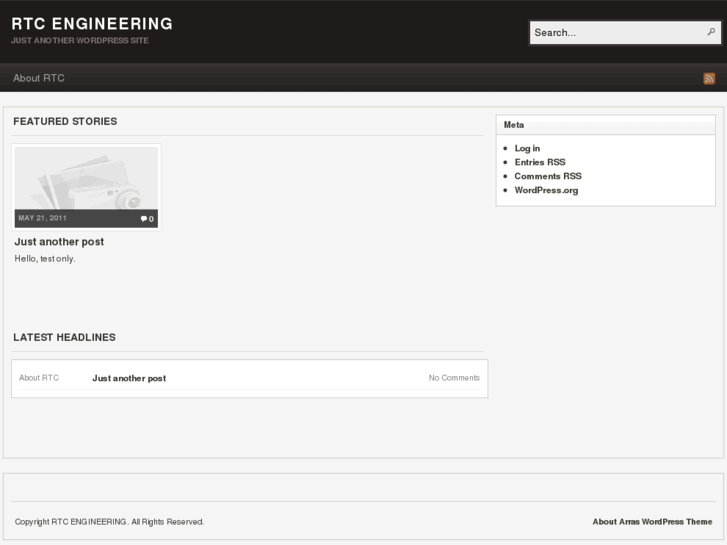Image resolution: width=727 pixels, height=545 pixels.
Task: Open the Entries RSS link
Action: [x=540, y=162]
